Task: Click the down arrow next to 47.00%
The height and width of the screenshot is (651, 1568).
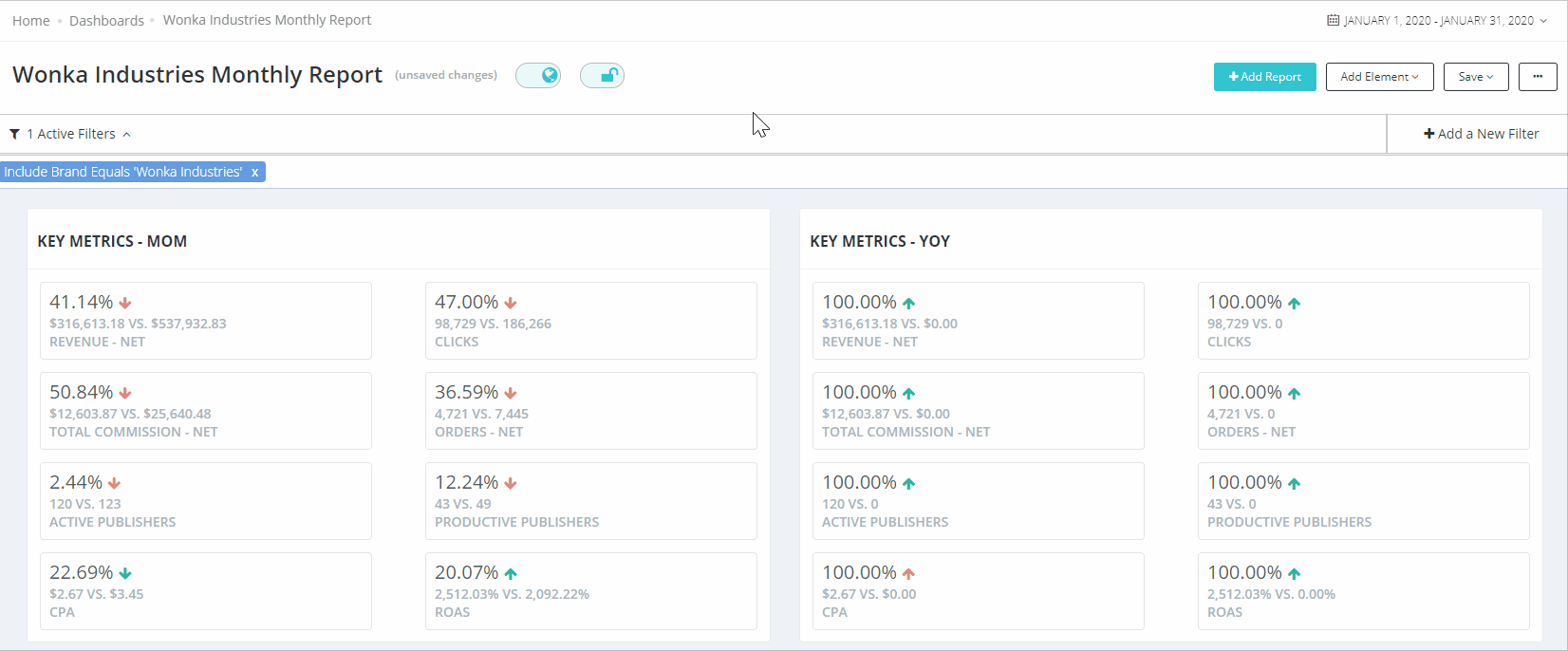Action: 511,303
